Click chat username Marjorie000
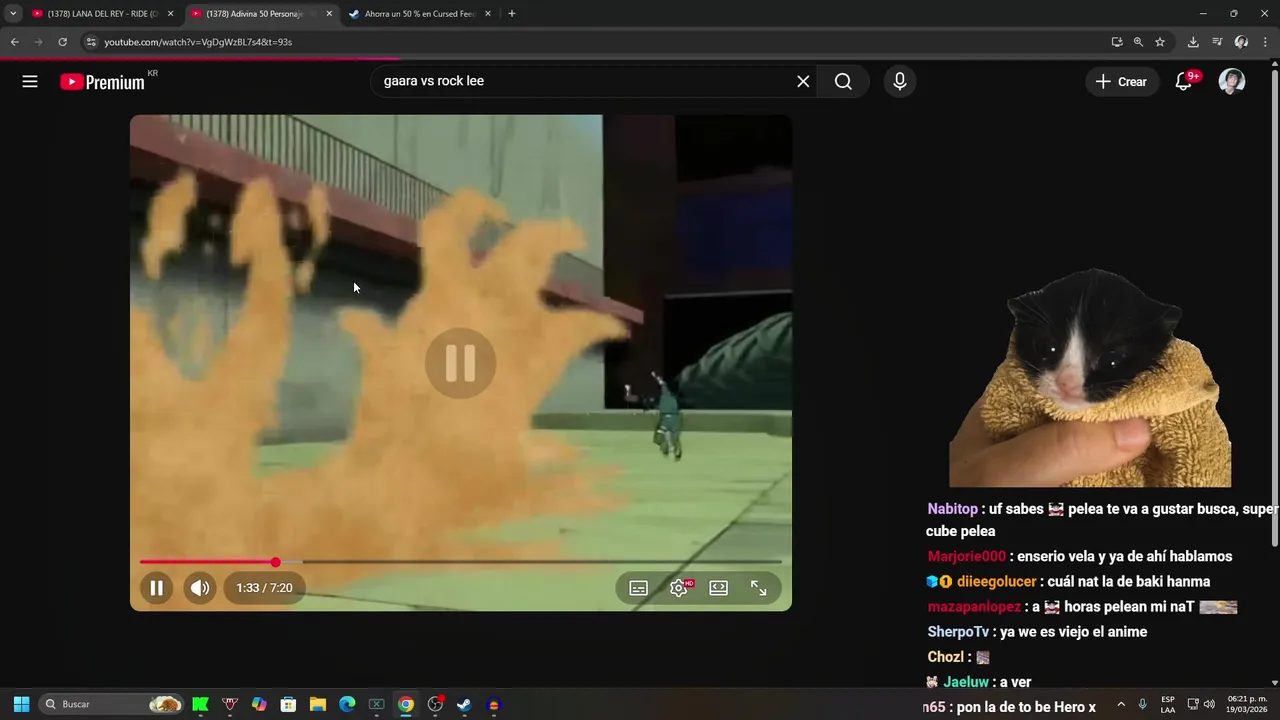Image resolution: width=1280 pixels, height=720 pixels. pyautogui.click(x=967, y=557)
